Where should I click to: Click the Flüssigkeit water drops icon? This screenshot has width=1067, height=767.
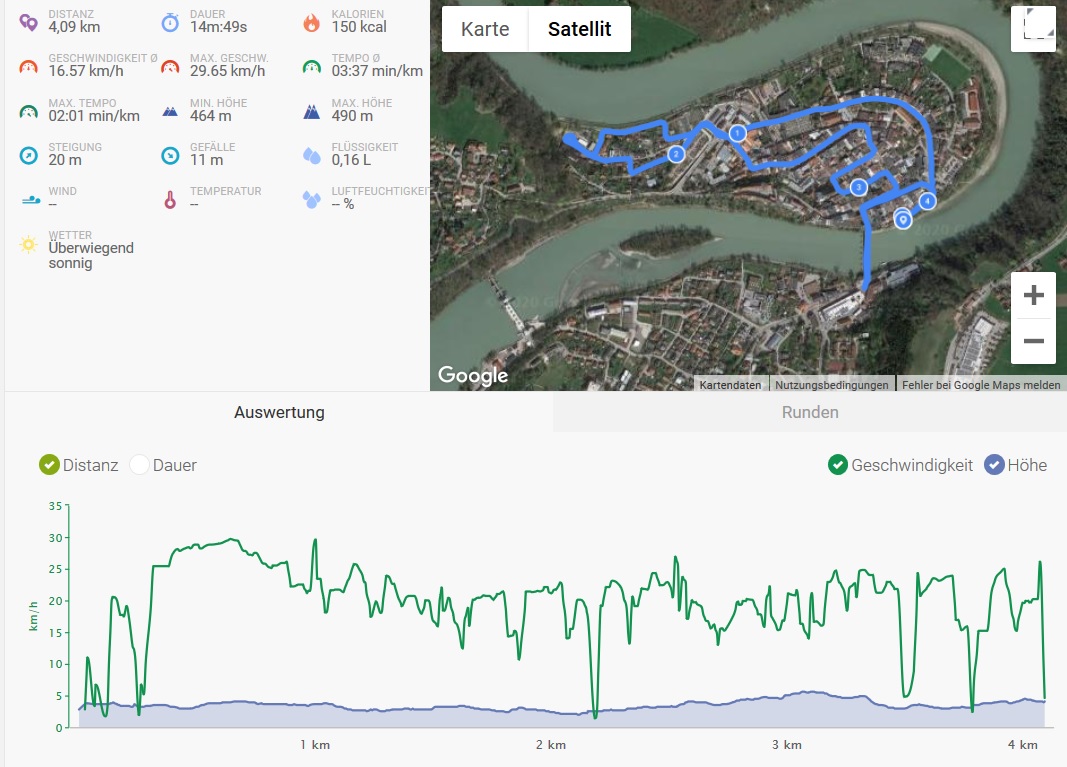[312, 155]
